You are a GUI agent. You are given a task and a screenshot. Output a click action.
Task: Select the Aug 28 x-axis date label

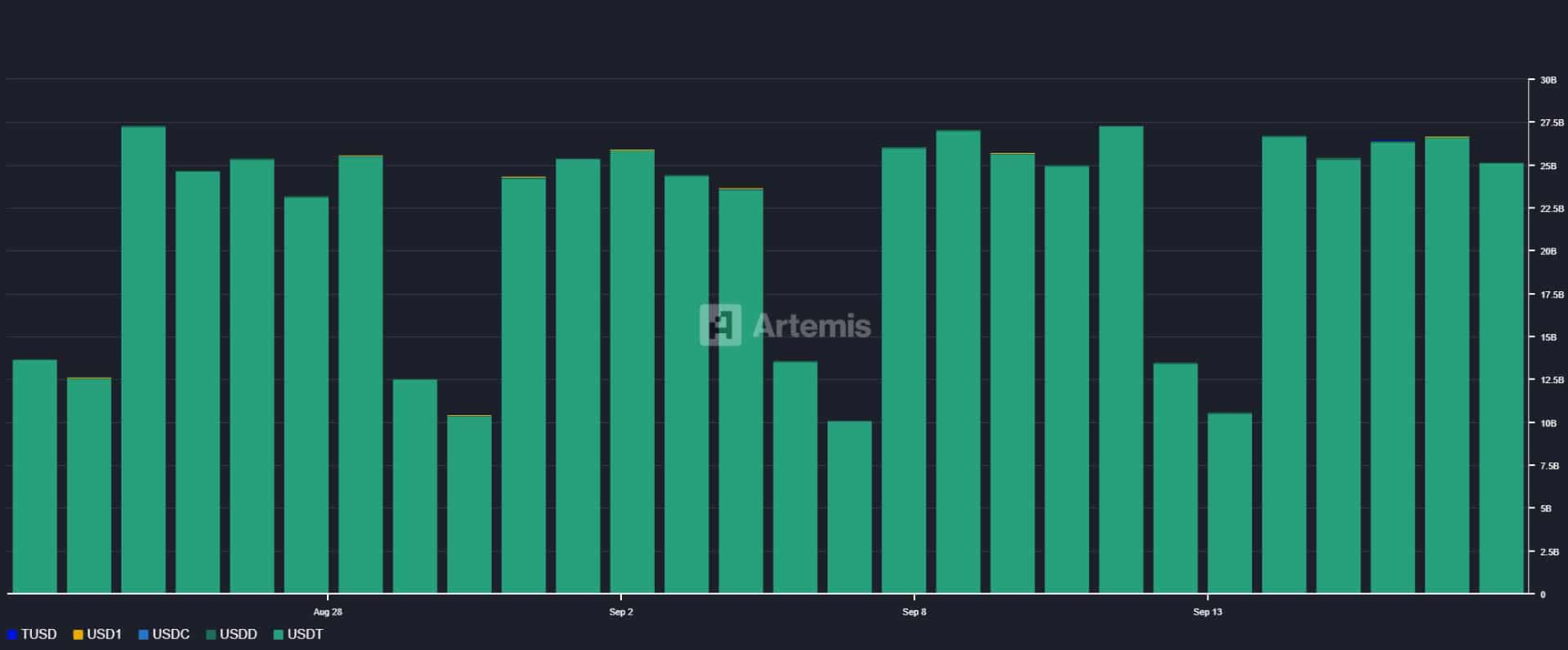coord(328,612)
